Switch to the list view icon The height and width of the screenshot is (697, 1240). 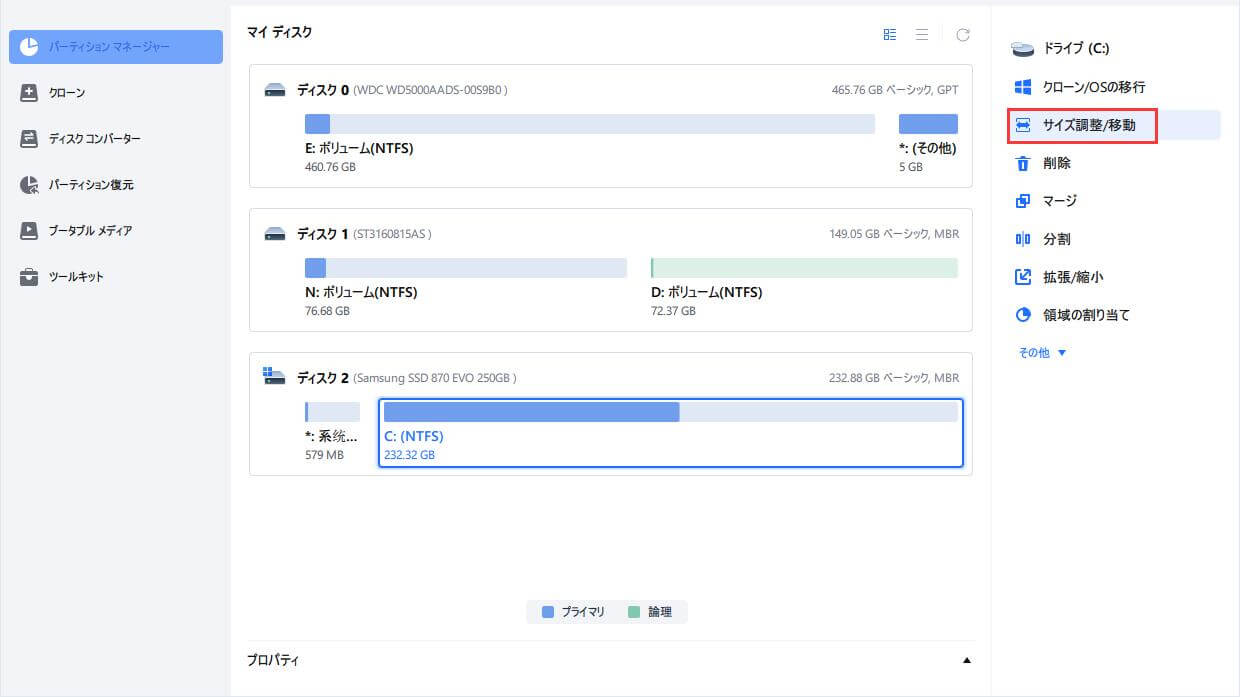click(x=921, y=35)
